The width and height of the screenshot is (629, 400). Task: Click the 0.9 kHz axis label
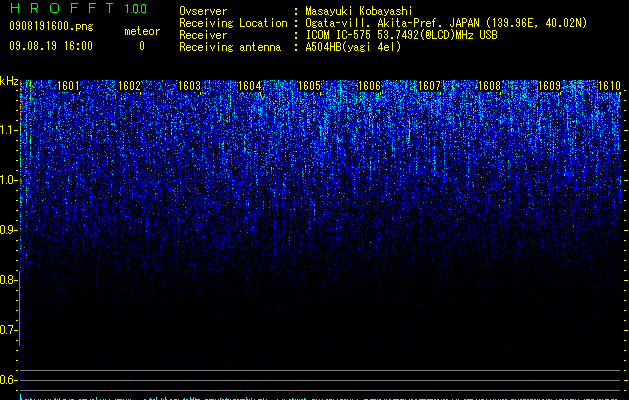coord(8,230)
